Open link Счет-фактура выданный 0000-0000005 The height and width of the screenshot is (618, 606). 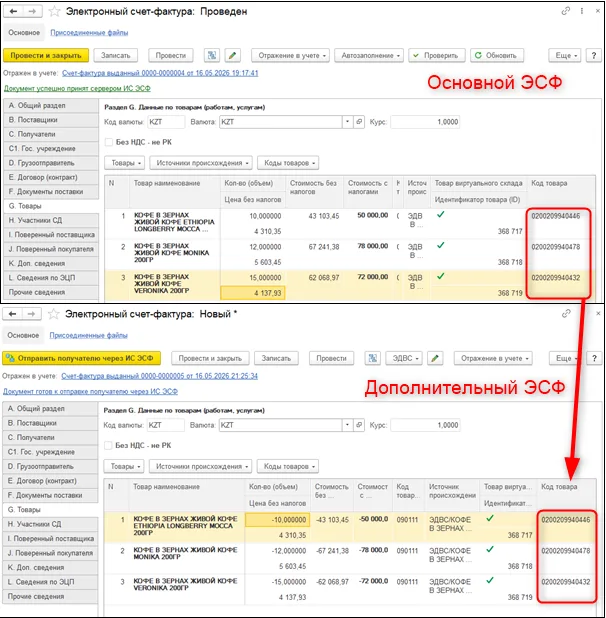point(159,376)
